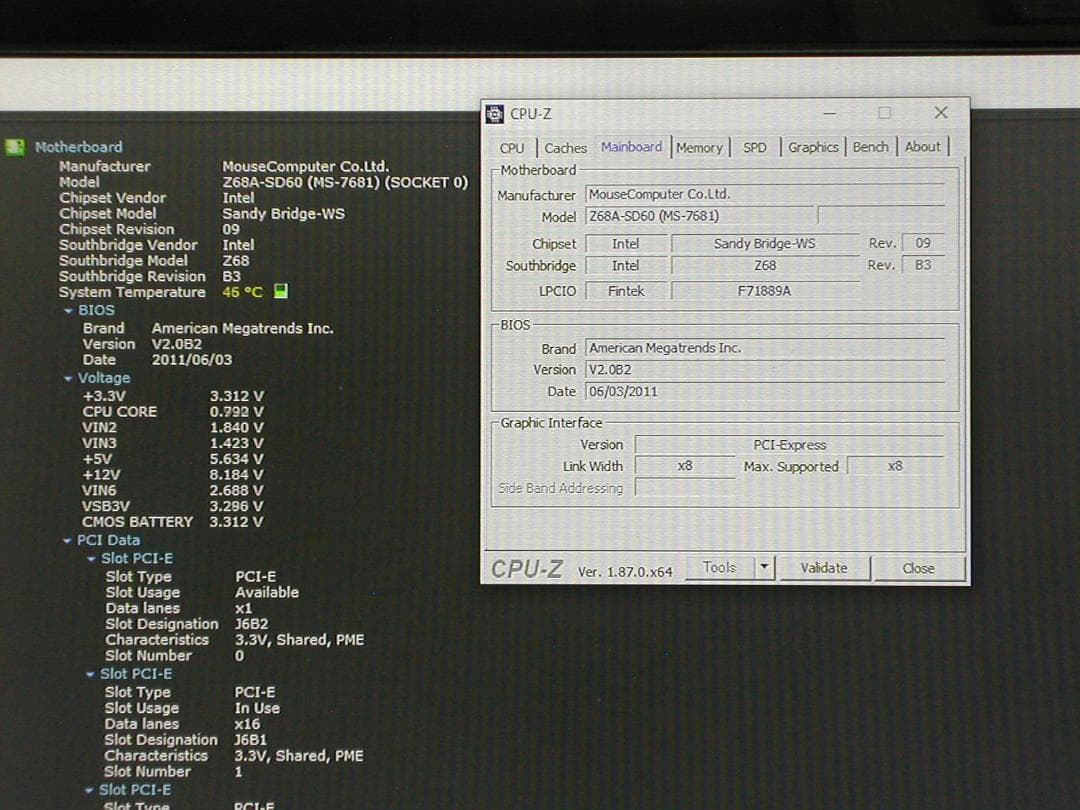
Task: Click the Data lanes x16 row
Action: coord(183,724)
